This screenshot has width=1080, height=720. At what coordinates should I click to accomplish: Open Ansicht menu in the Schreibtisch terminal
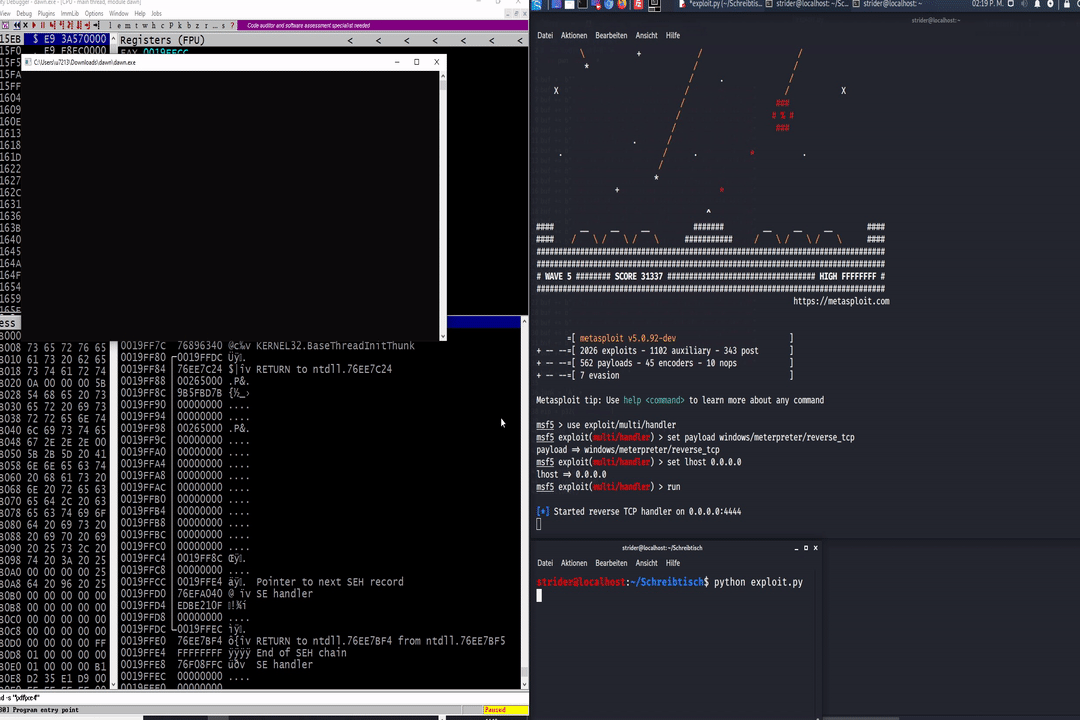click(x=646, y=563)
